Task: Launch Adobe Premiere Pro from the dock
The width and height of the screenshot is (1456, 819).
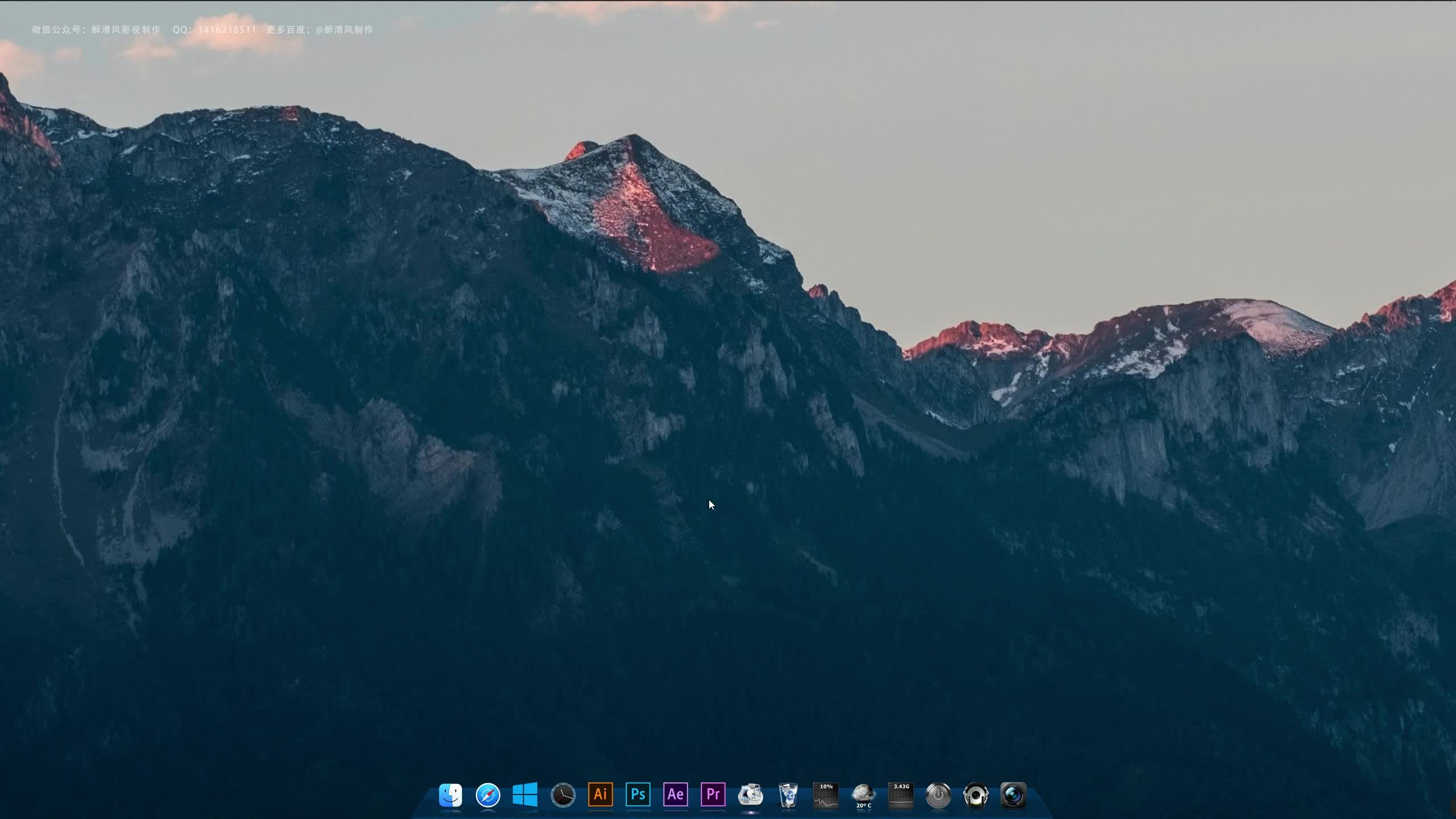Action: tap(713, 795)
